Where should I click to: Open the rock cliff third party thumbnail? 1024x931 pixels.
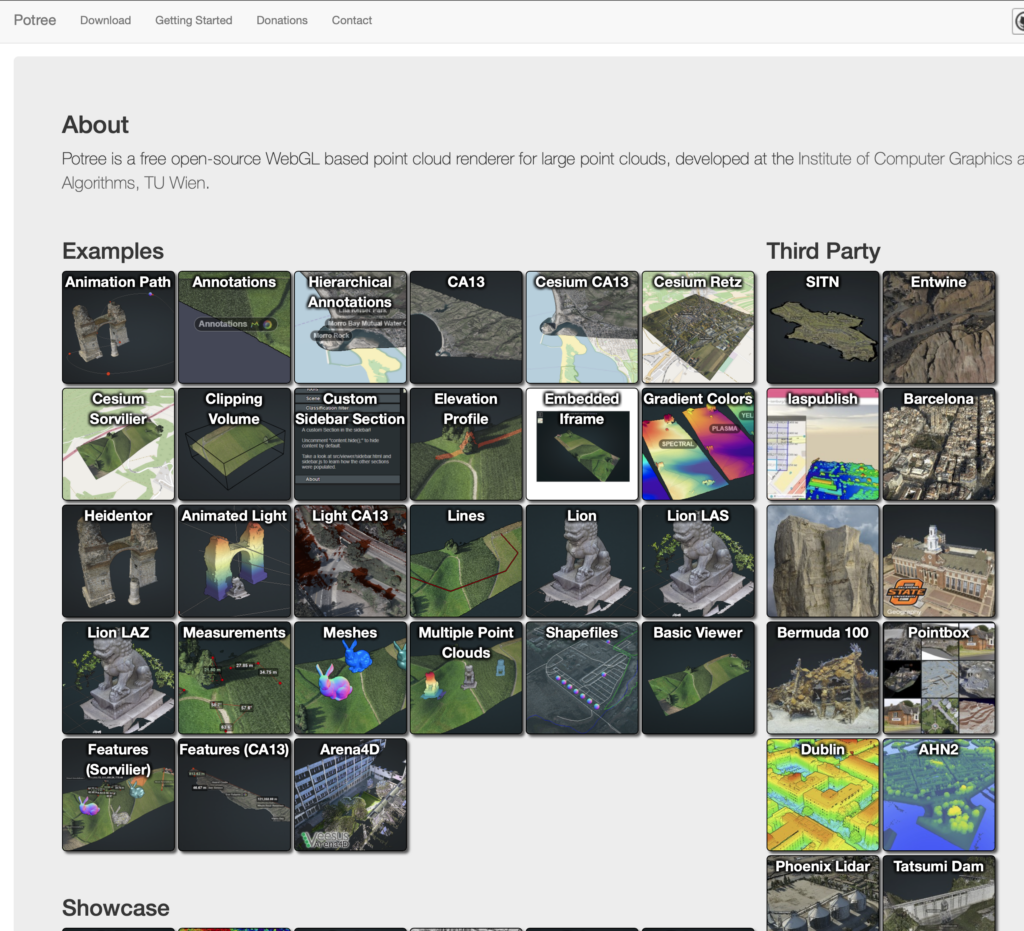click(x=823, y=561)
